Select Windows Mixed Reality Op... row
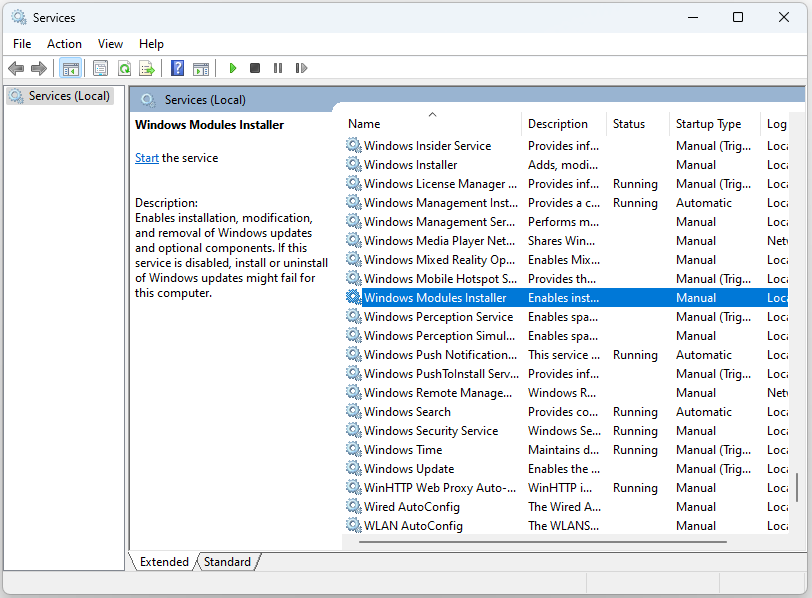The image size is (812, 598). 566,260
